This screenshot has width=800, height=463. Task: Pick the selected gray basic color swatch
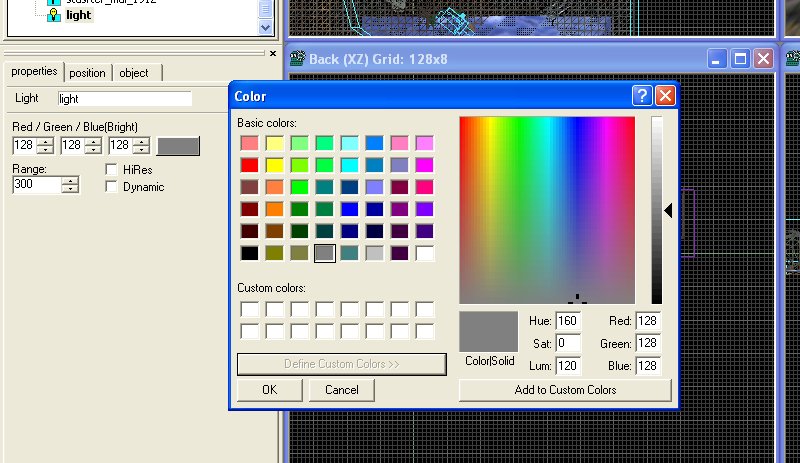pyautogui.click(x=324, y=253)
